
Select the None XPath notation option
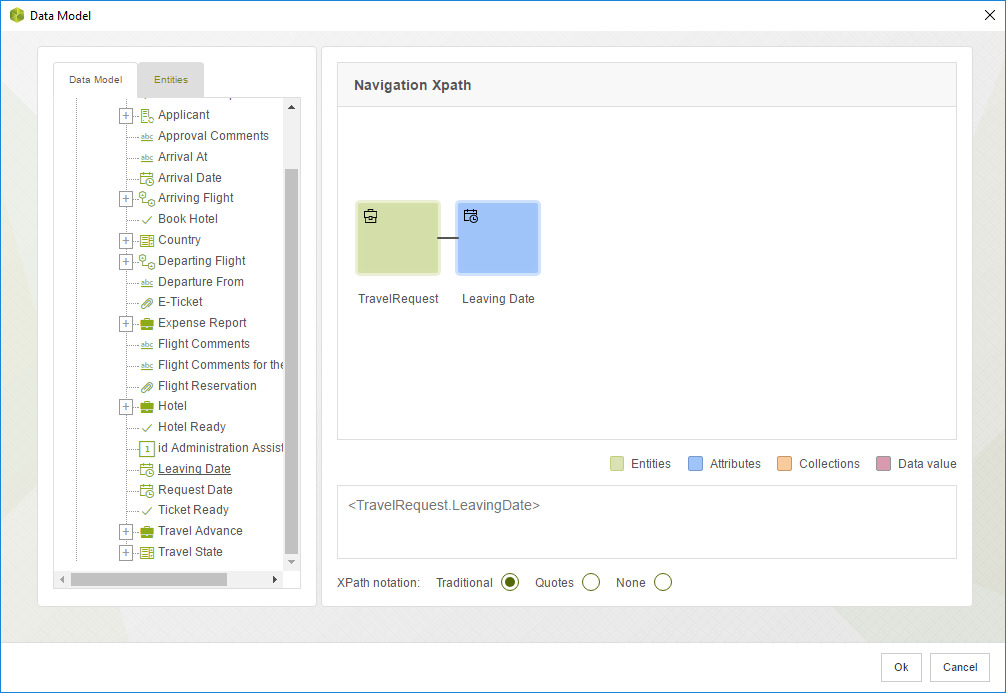pos(663,582)
